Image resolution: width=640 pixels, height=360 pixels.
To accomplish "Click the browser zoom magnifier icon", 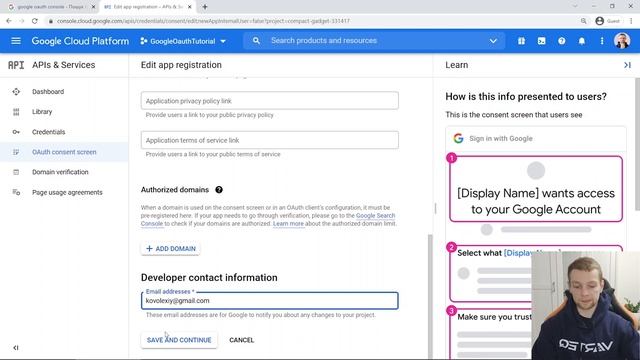I will tap(584, 21).
